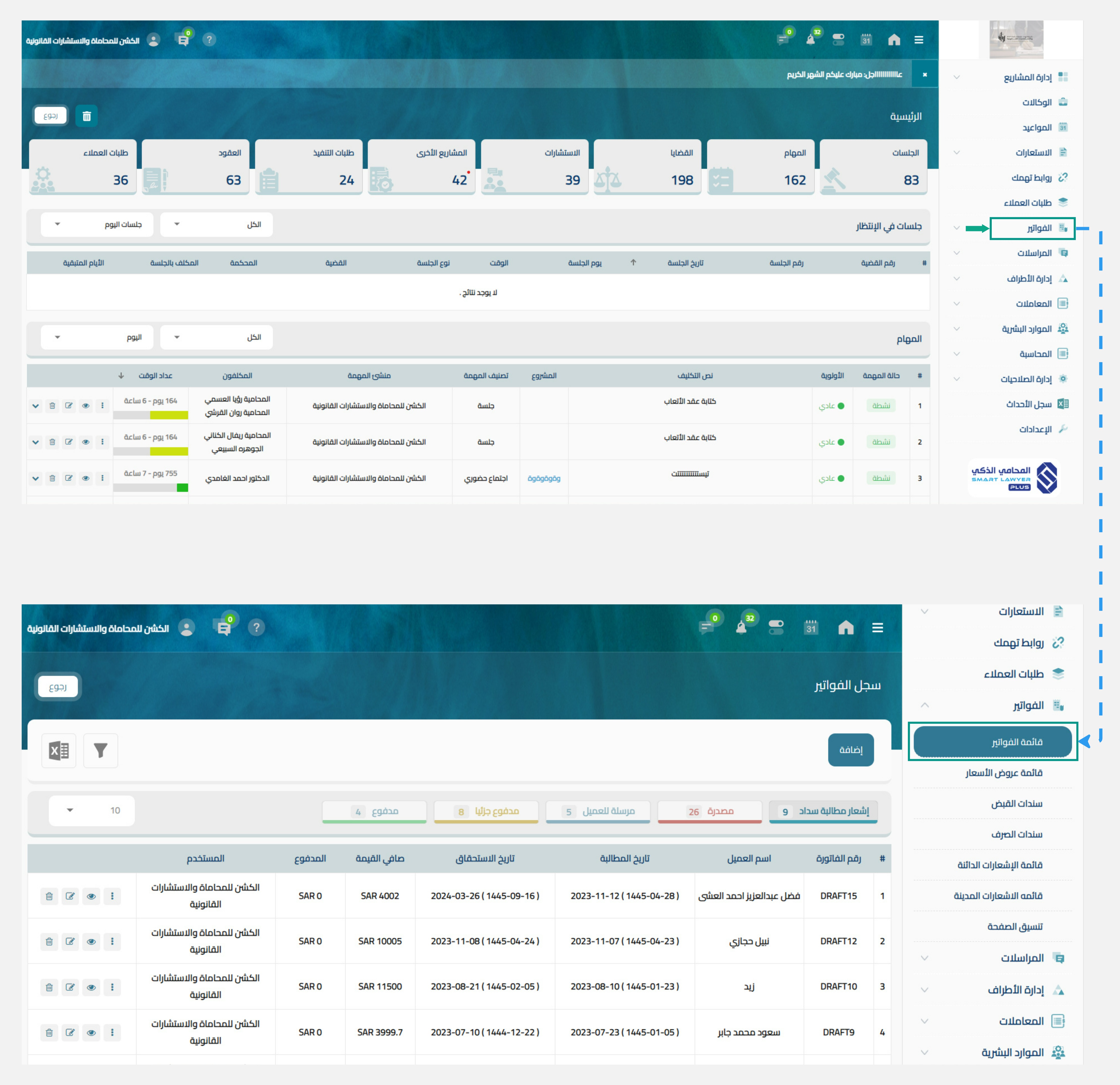
Task: Click the calendar icon in top header
Action: click(x=866, y=39)
